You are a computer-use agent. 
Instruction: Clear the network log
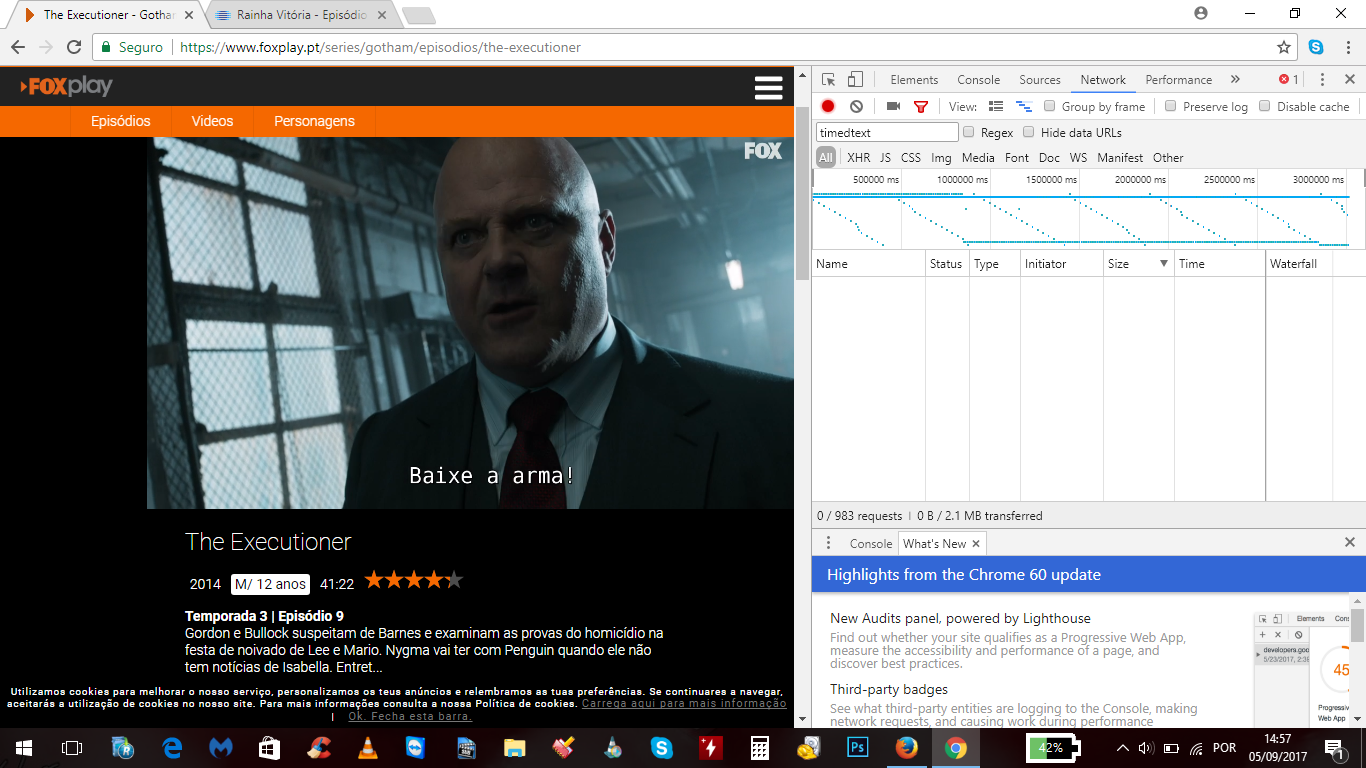tap(856, 106)
